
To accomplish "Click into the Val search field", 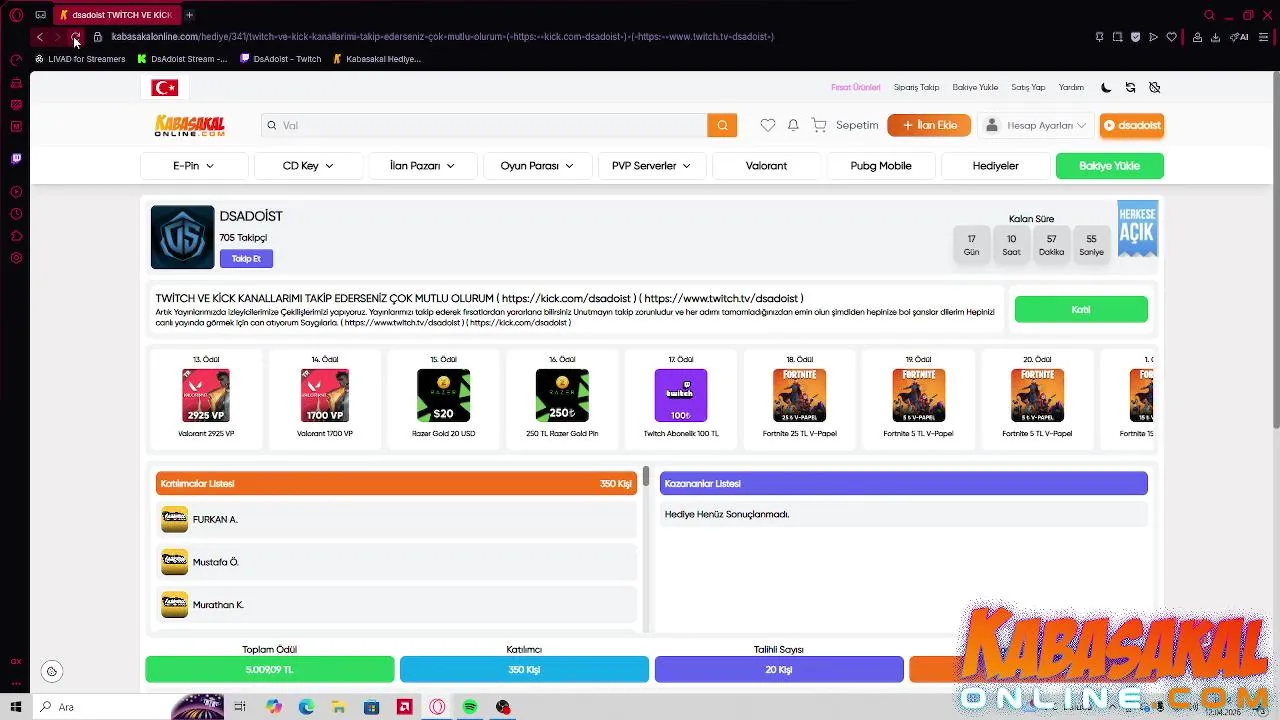I will click(485, 125).
